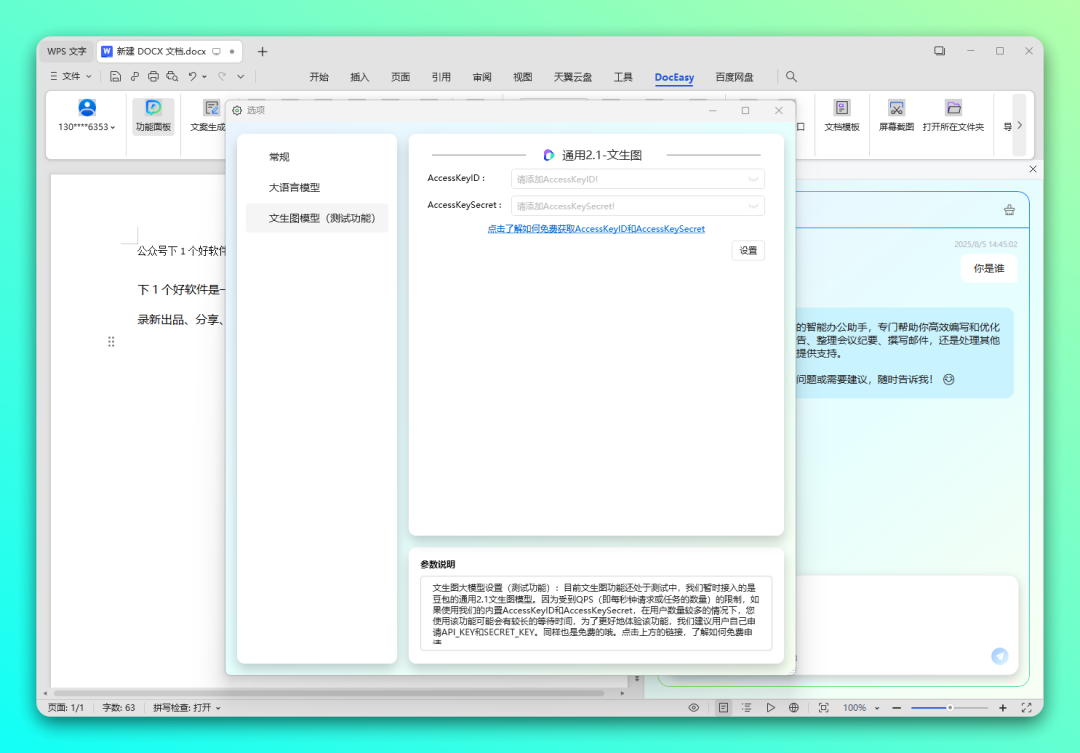Open link about obtaining AccessKeyID and AccessKeySecret

tap(596, 229)
